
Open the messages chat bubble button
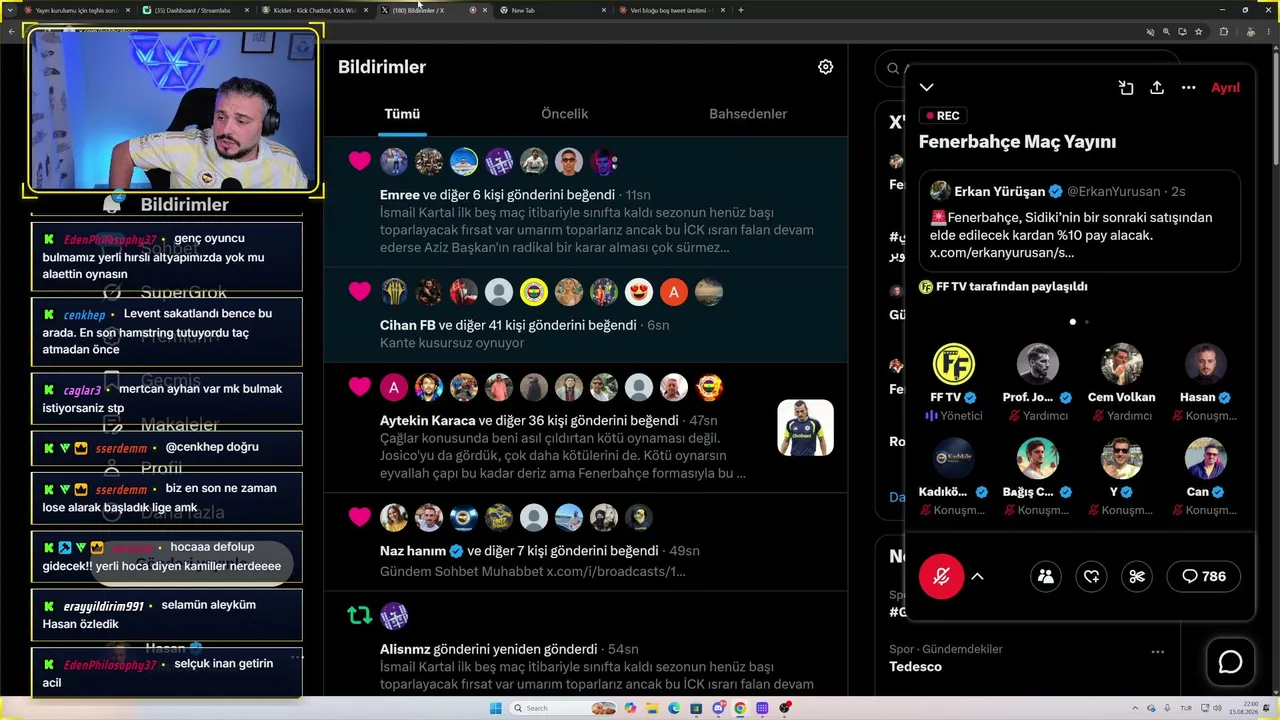pyautogui.click(x=1230, y=662)
